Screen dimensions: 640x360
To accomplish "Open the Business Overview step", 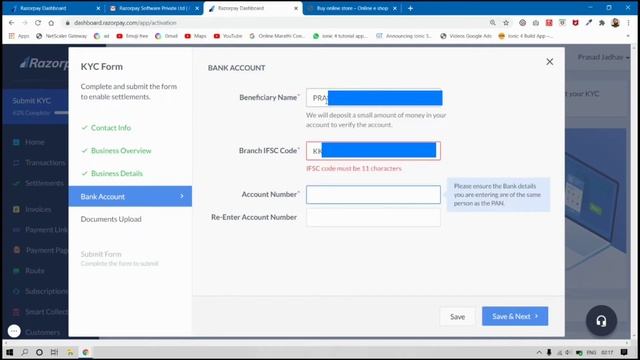I will point(121,151).
